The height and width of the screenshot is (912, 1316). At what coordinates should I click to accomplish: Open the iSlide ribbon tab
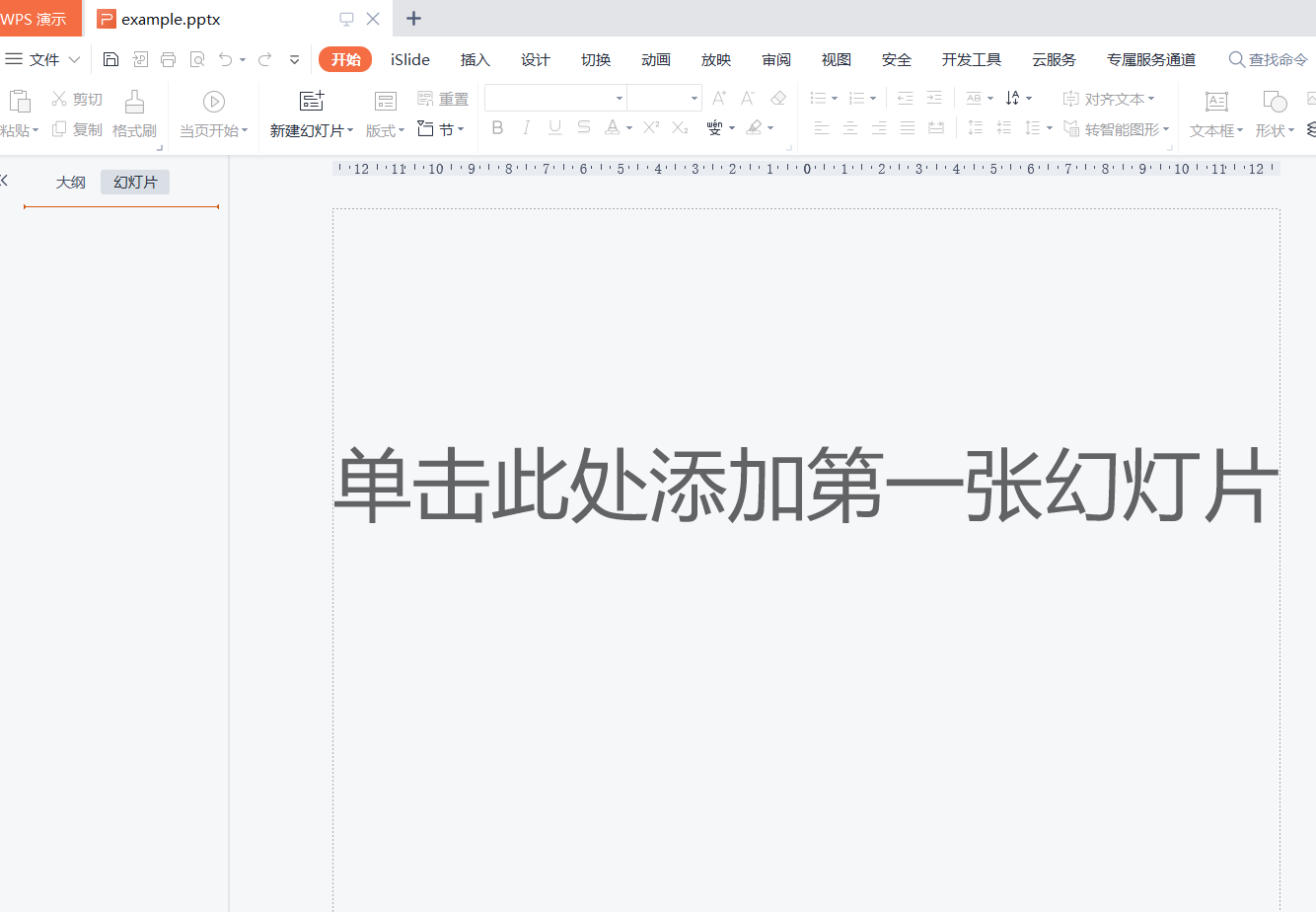[x=410, y=59]
